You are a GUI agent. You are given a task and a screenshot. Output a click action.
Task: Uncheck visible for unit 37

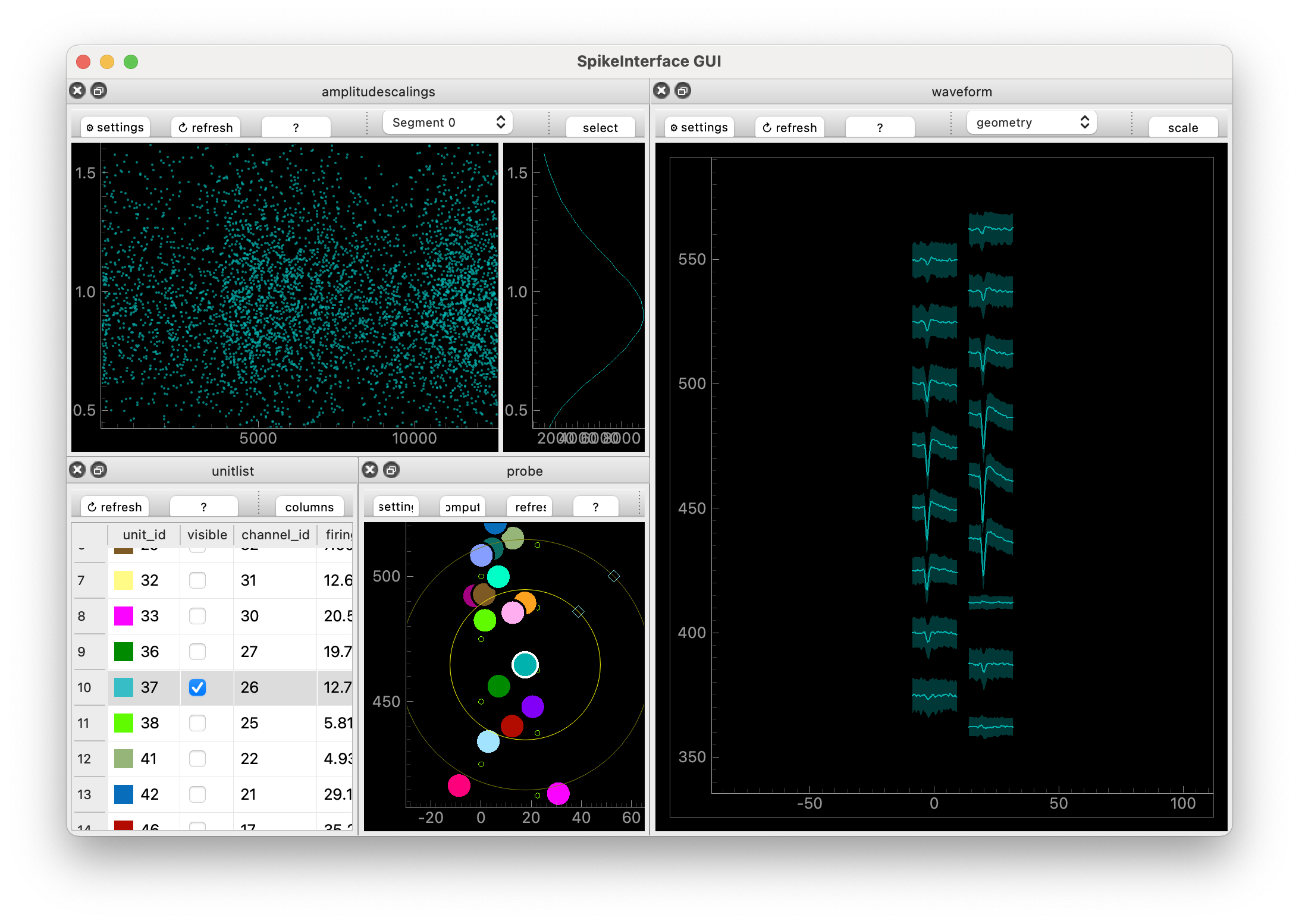pyautogui.click(x=197, y=687)
